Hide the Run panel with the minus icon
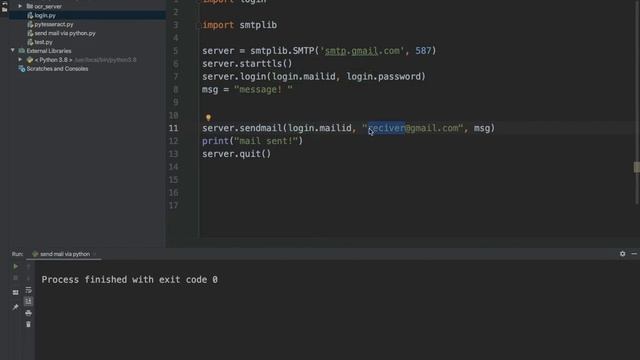Screen dimensions: 640x360 634,253
